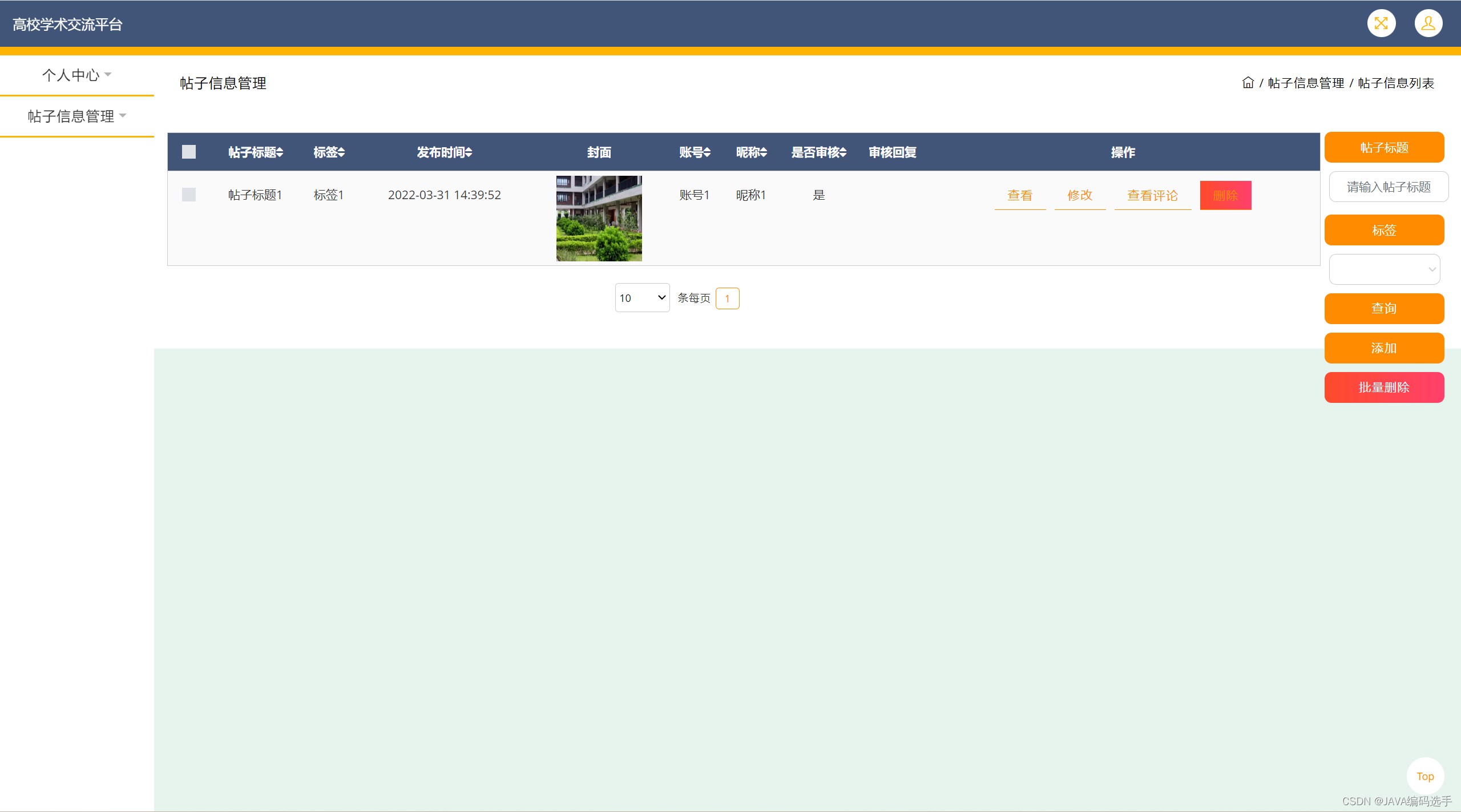Expand the 个人中心 sidebar menu
1461x812 pixels.
(x=76, y=75)
